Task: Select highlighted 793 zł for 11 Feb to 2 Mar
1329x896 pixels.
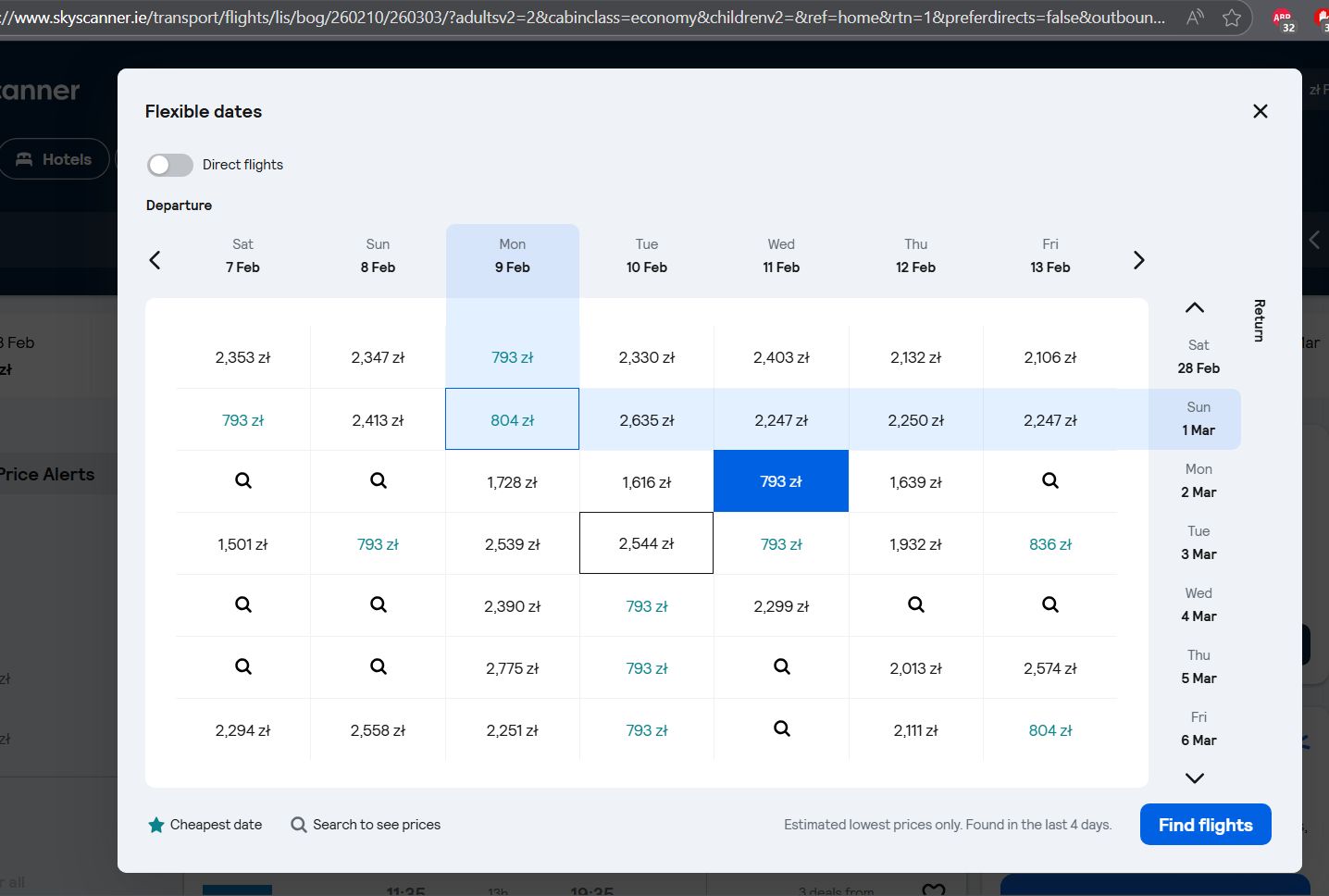Action: coord(782,481)
